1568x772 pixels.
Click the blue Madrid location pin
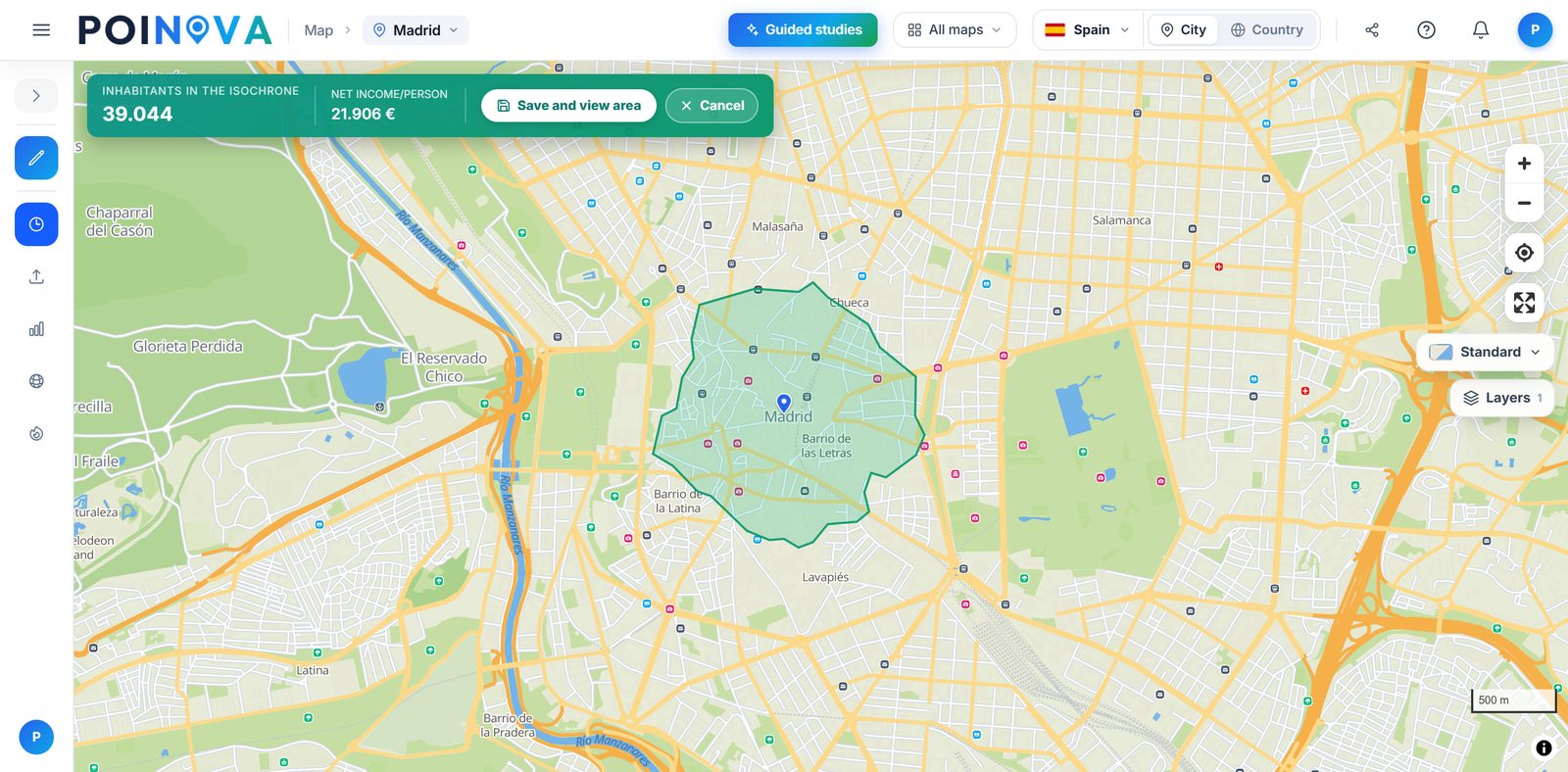tap(783, 403)
